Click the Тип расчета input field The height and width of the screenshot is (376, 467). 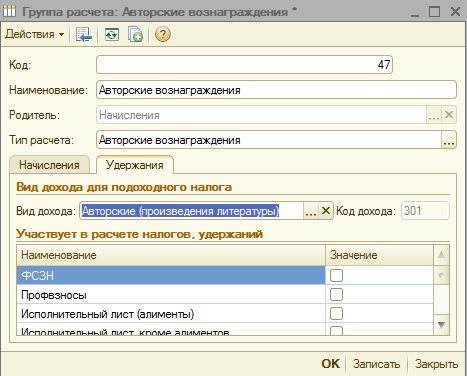(269, 140)
